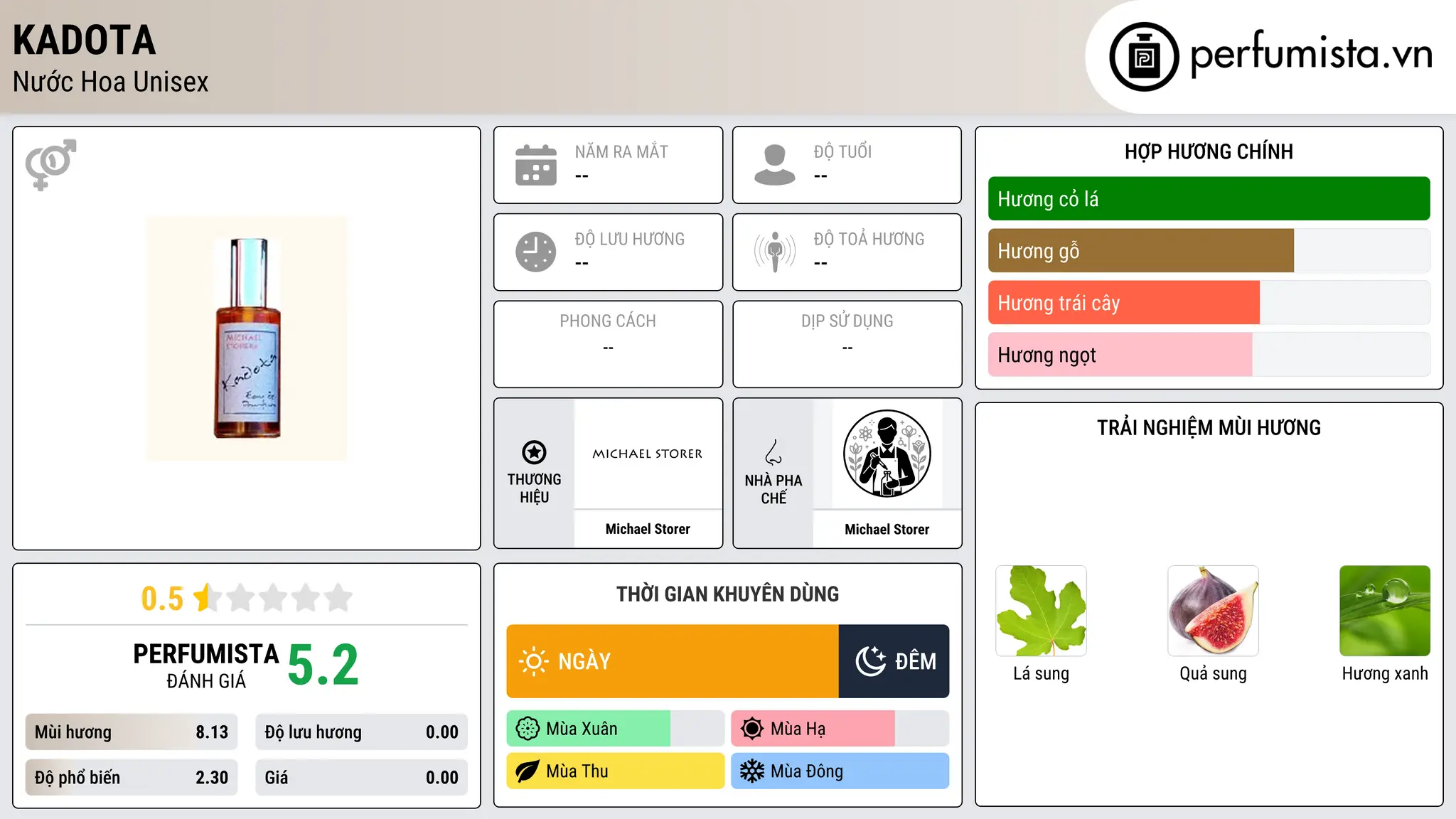
Task: Click the 0.5 star rating value
Action: point(162,599)
